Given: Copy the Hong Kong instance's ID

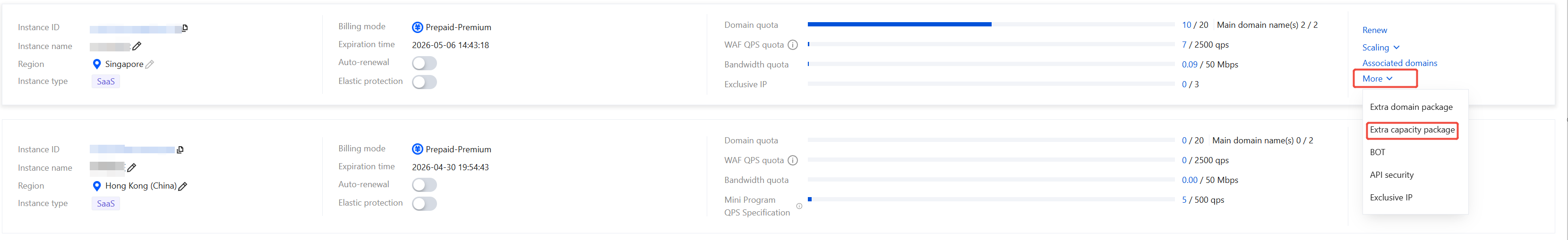Looking at the screenshot, I should coord(180,149).
